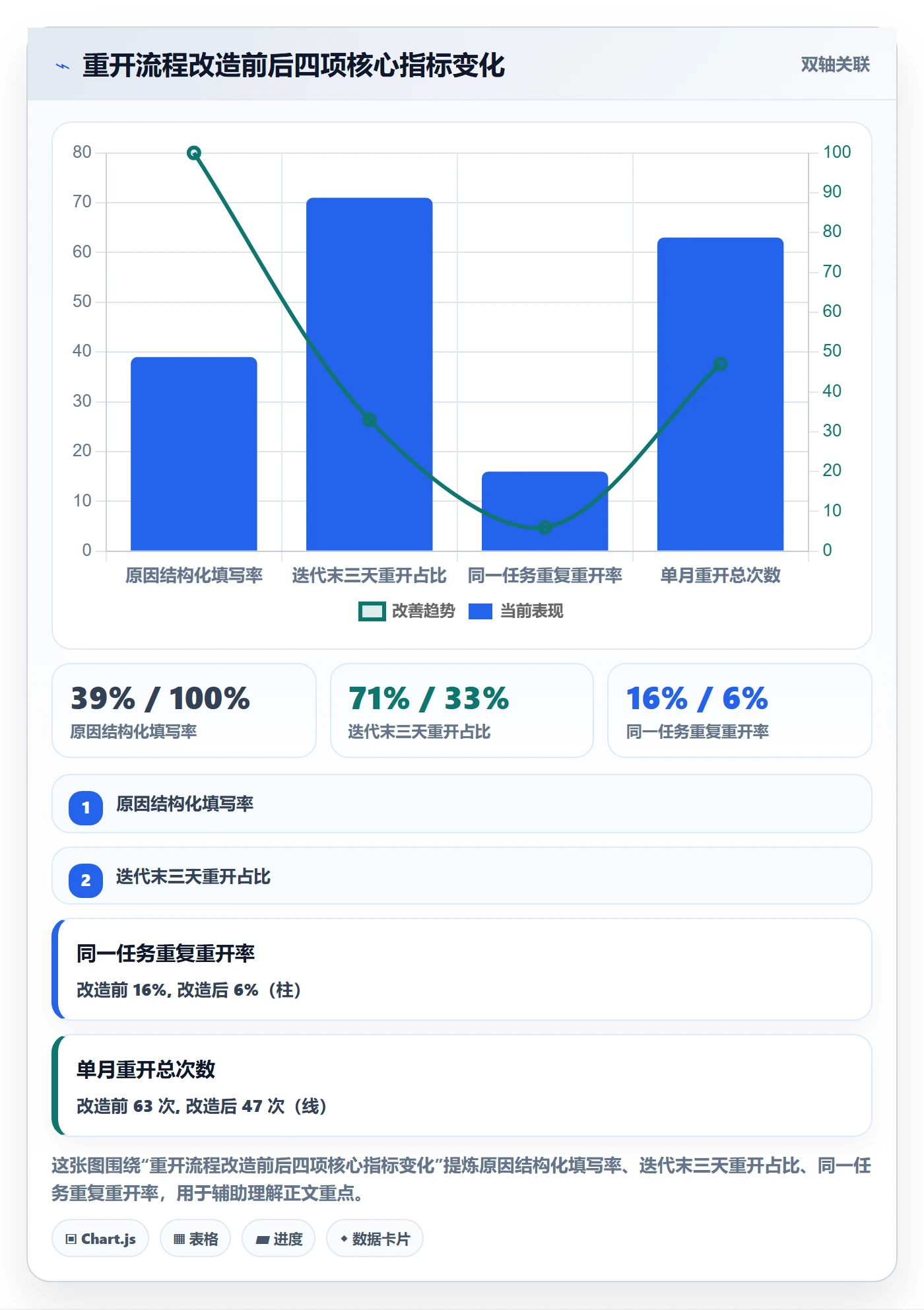Open the 71% / 33% data card
924x1310 pixels.
(x=462, y=710)
